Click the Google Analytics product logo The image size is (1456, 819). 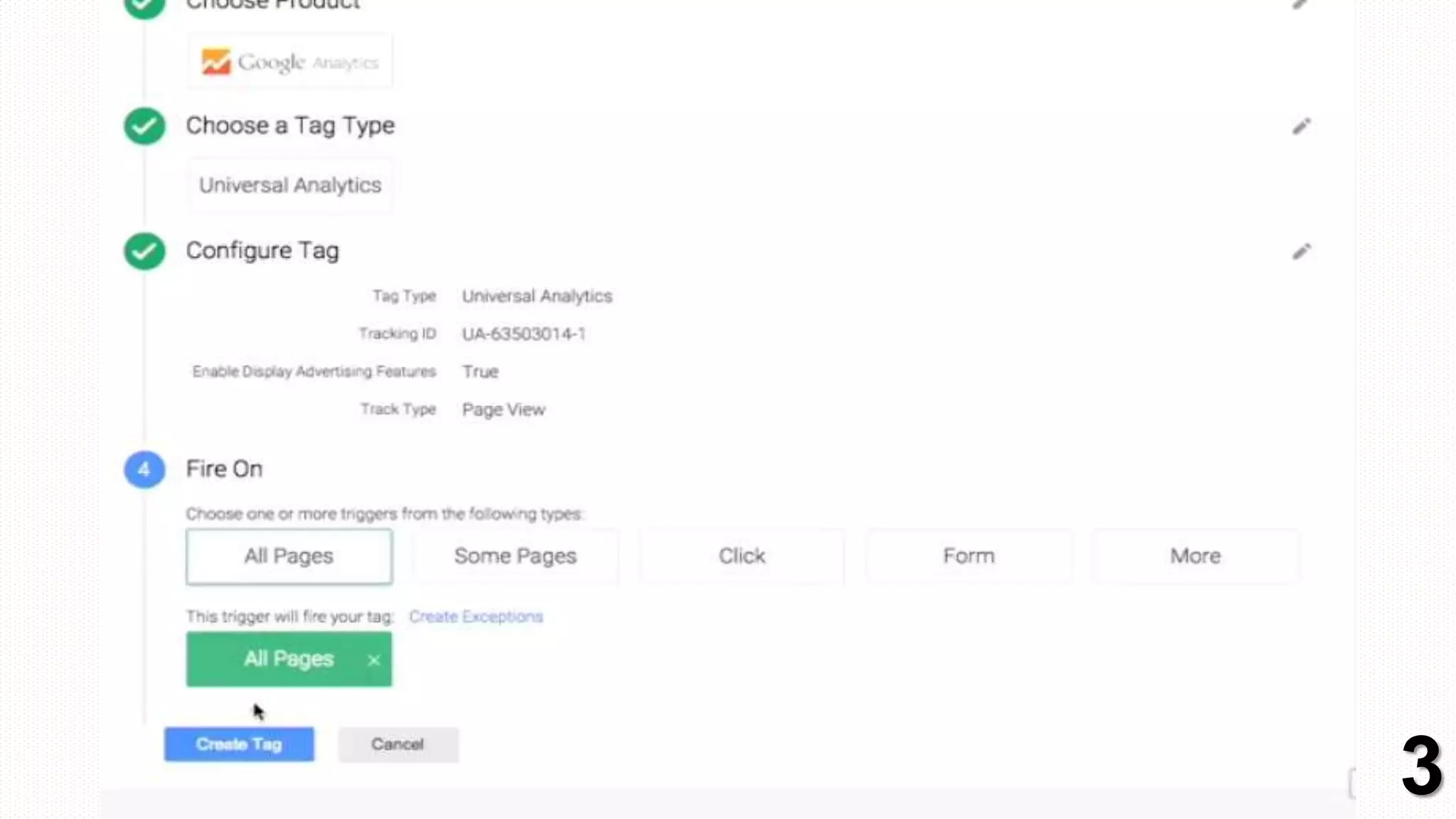point(289,62)
